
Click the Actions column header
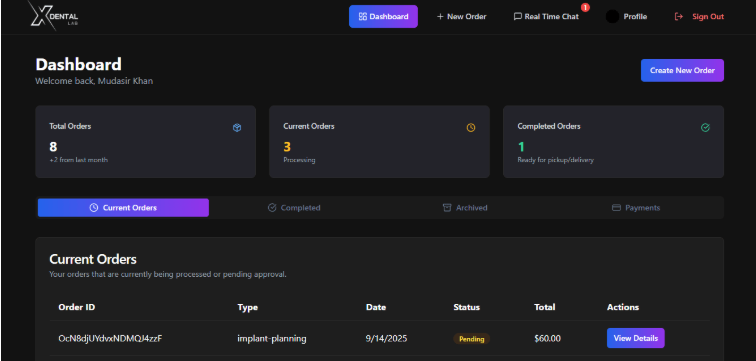point(623,307)
